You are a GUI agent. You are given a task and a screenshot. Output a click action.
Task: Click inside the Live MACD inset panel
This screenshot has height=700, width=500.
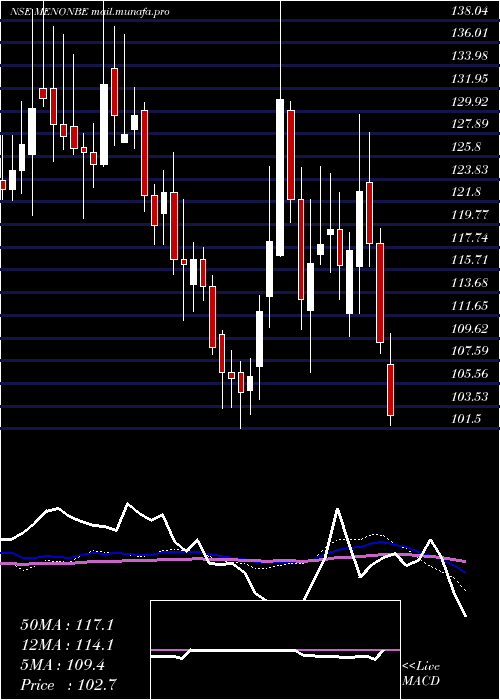(x=275, y=650)
